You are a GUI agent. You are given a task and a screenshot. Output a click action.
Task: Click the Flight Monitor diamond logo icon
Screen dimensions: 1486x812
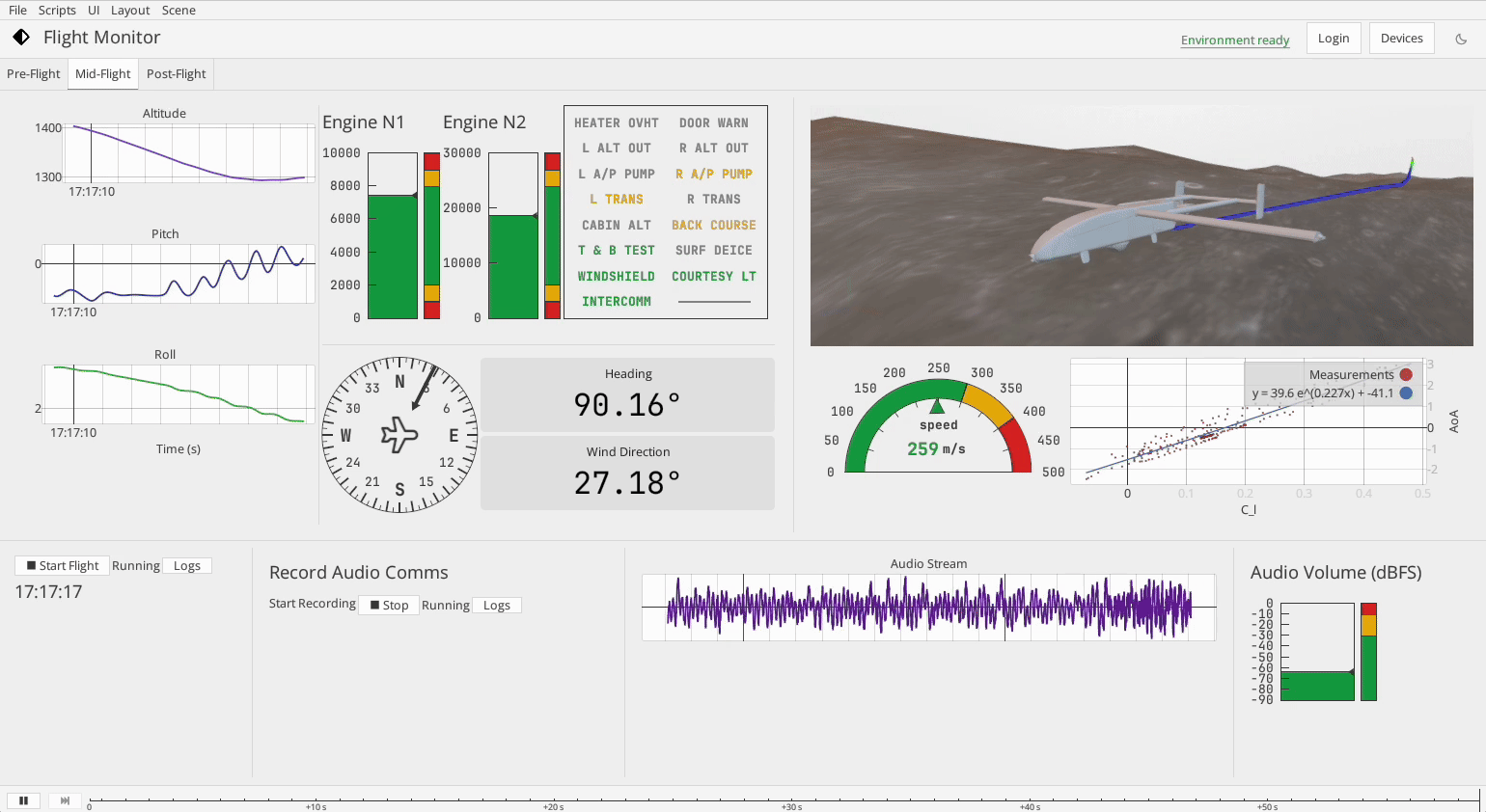20,37
